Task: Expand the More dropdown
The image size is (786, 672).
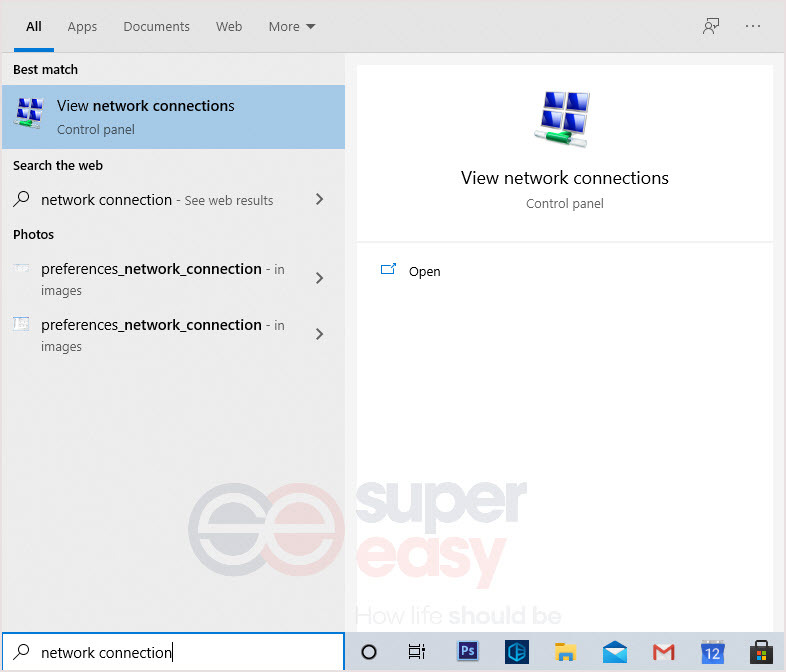Action: (x=292, y=27)
